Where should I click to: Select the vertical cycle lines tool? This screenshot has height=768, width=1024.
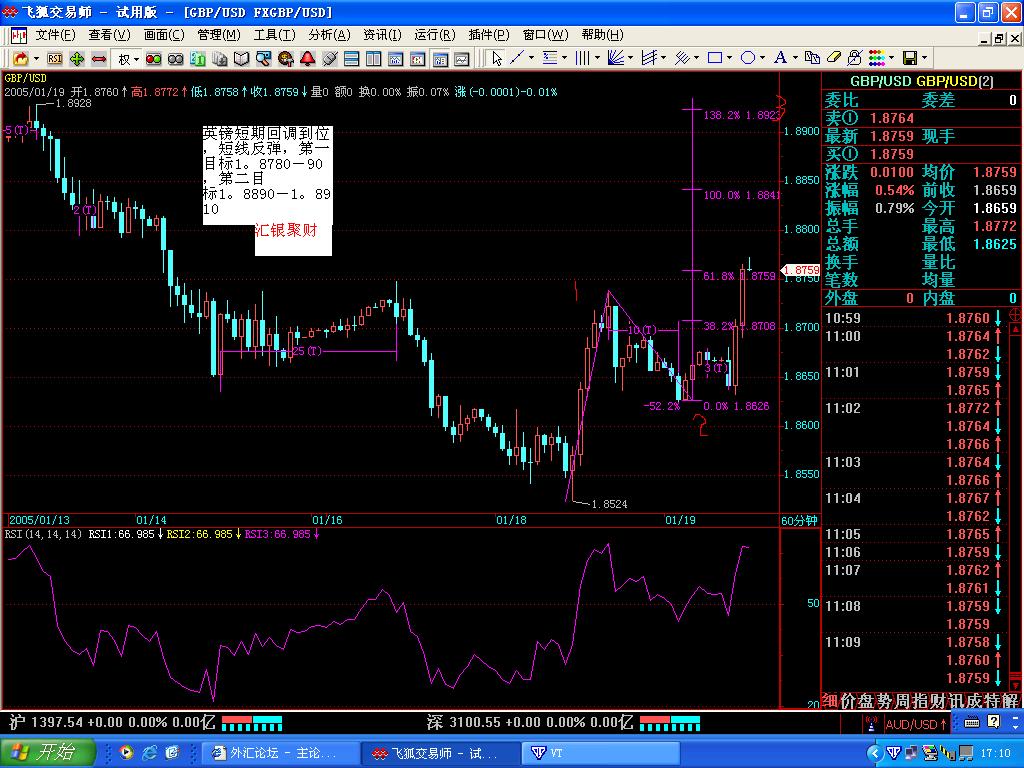[583, 58]
